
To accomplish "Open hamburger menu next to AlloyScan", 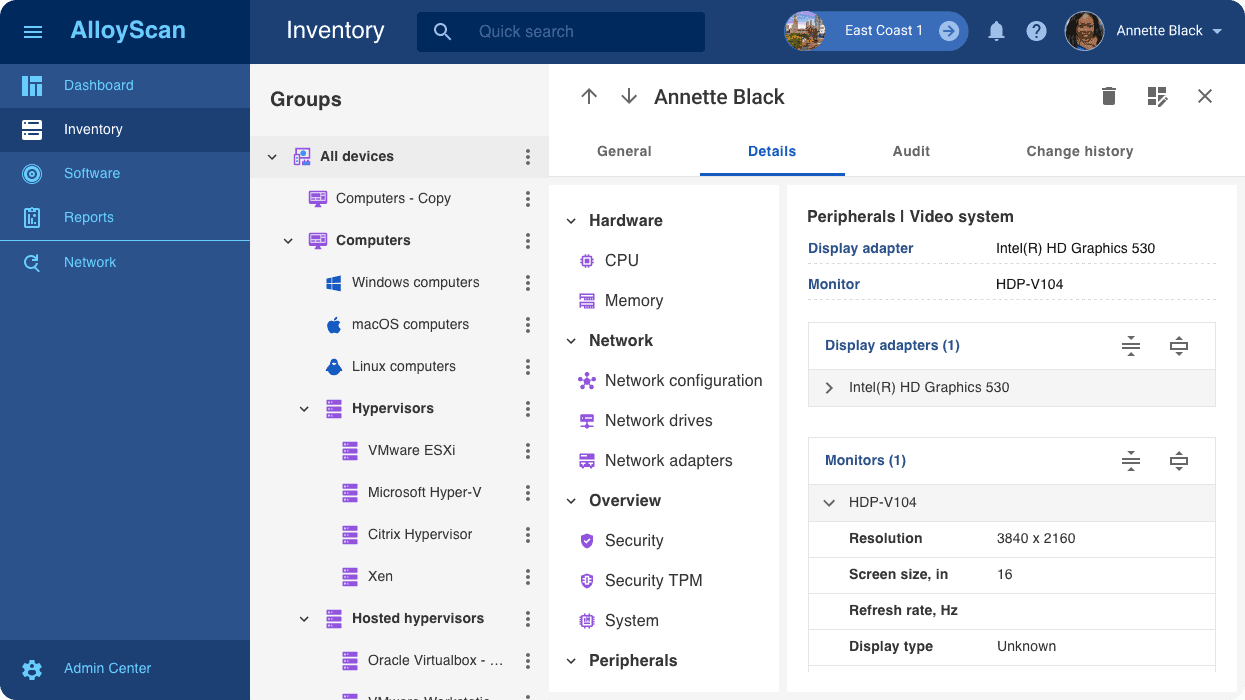I will click(x=33, y=31).
